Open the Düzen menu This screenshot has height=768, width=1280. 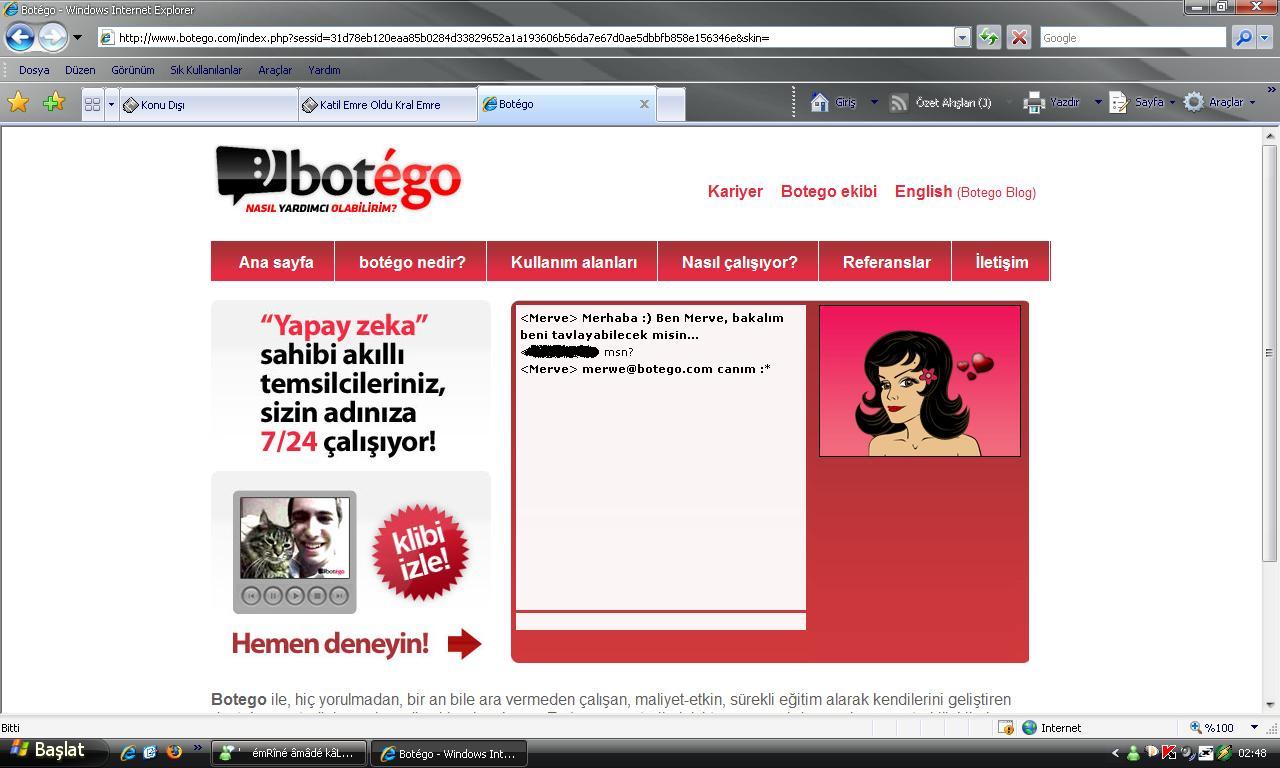(x=80, y=70)
